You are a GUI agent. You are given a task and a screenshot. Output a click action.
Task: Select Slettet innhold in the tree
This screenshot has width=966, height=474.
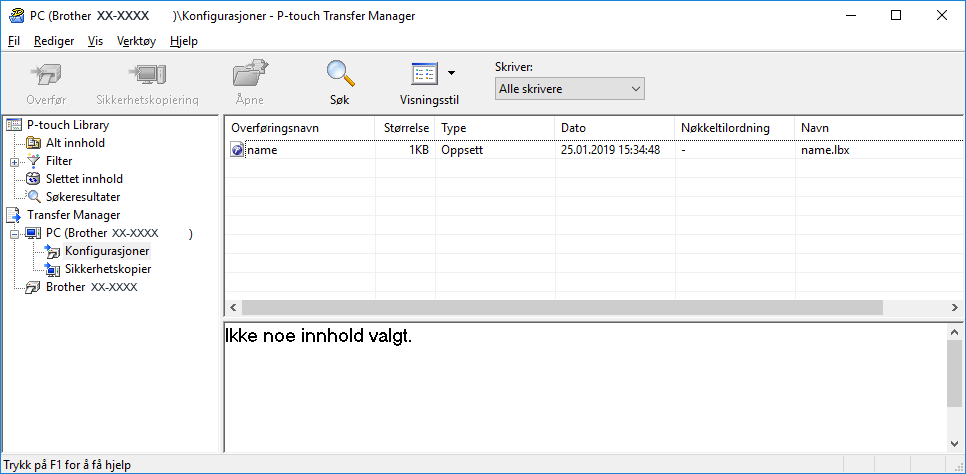coord(84,179)
